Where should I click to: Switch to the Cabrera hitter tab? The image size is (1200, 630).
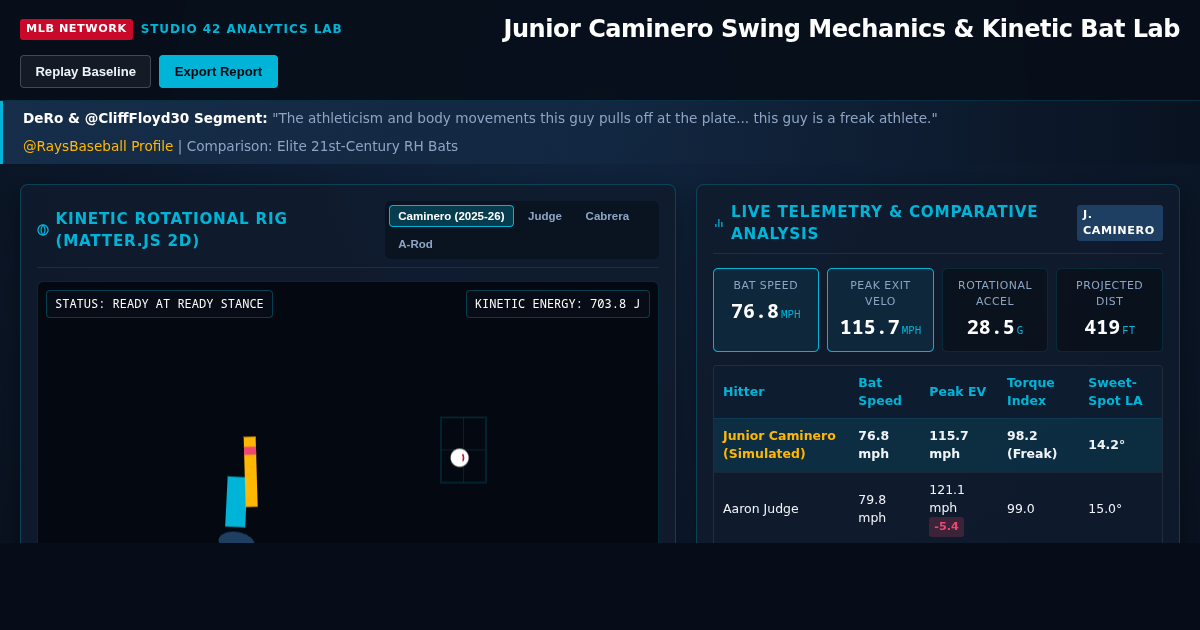point(607,216)
